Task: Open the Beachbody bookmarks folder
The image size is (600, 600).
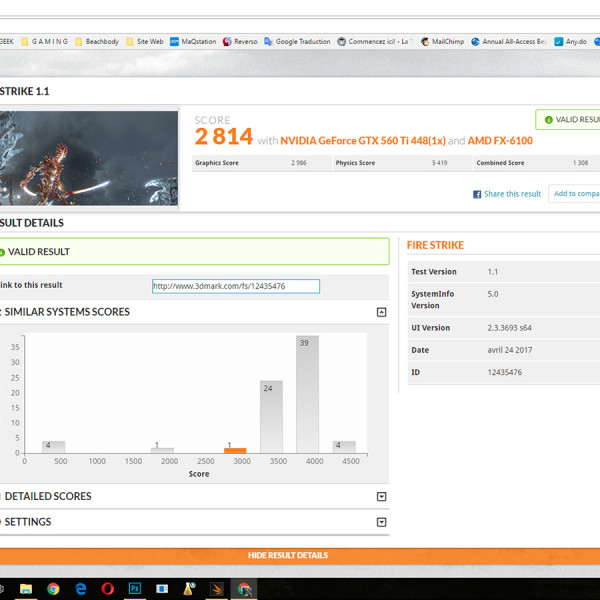Action: coord(98,42)
